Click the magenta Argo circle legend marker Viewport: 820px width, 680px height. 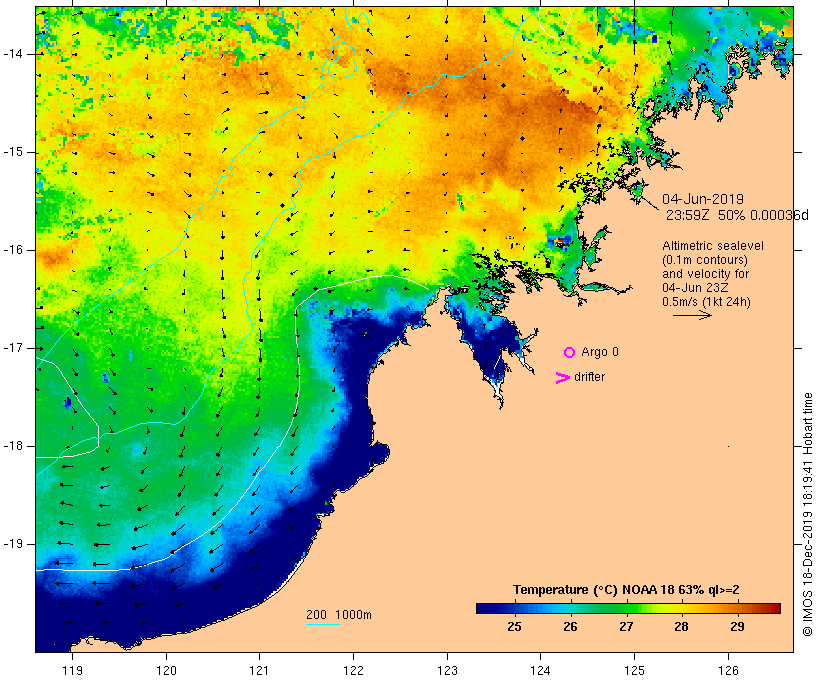point(570,353)
